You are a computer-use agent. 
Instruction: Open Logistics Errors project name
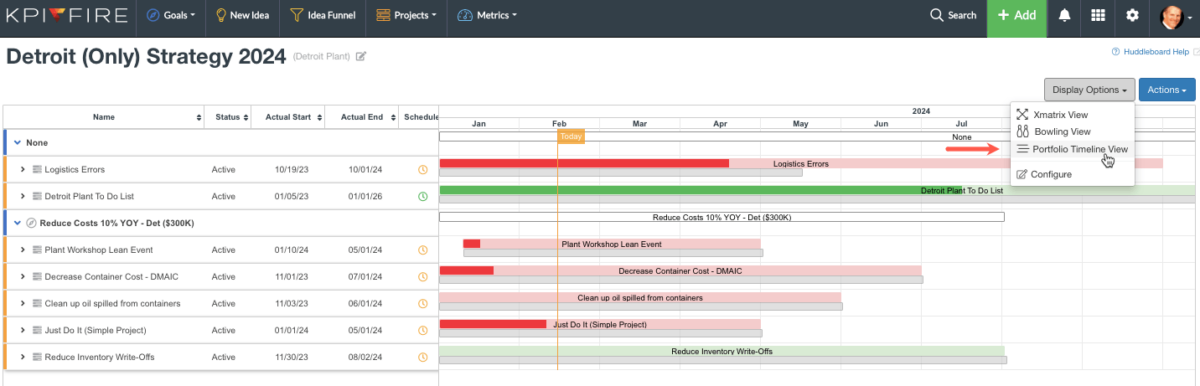[x=75, y=170]
